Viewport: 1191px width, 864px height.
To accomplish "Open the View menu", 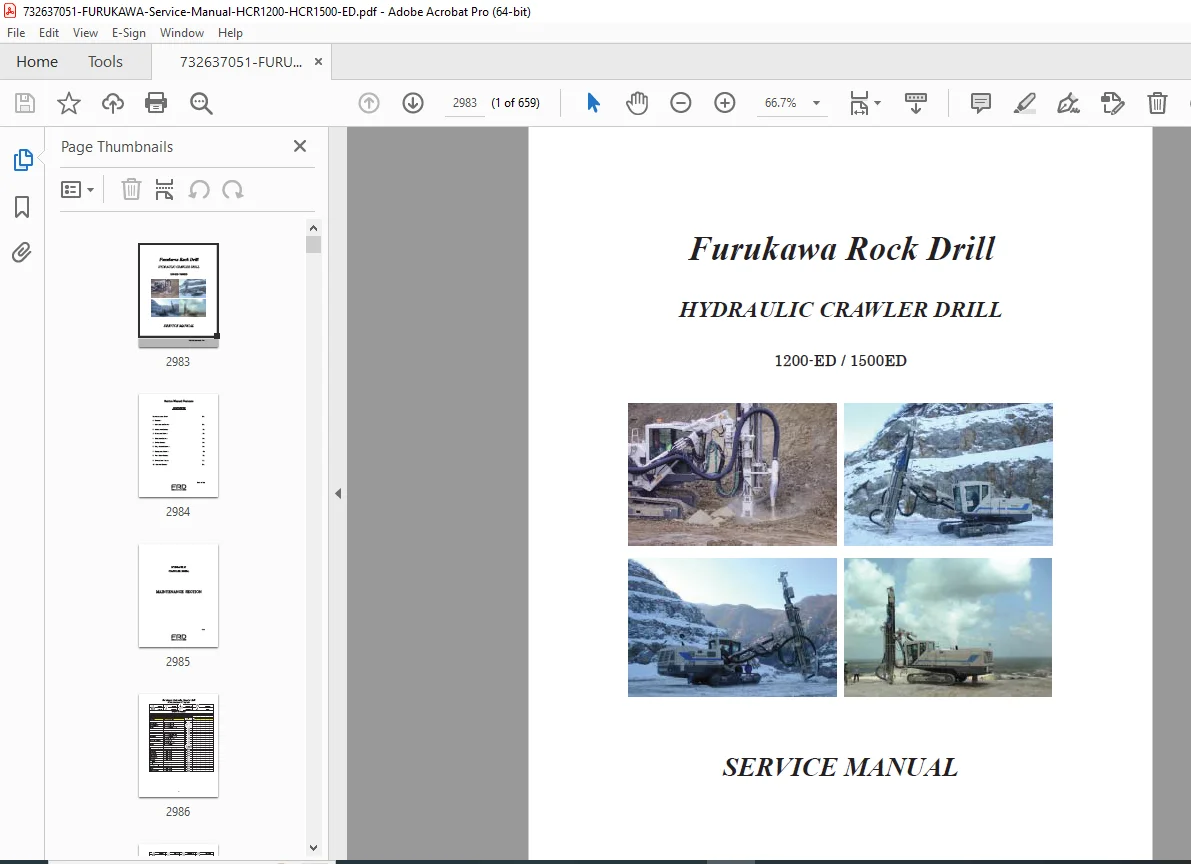I will coord(85,33).
